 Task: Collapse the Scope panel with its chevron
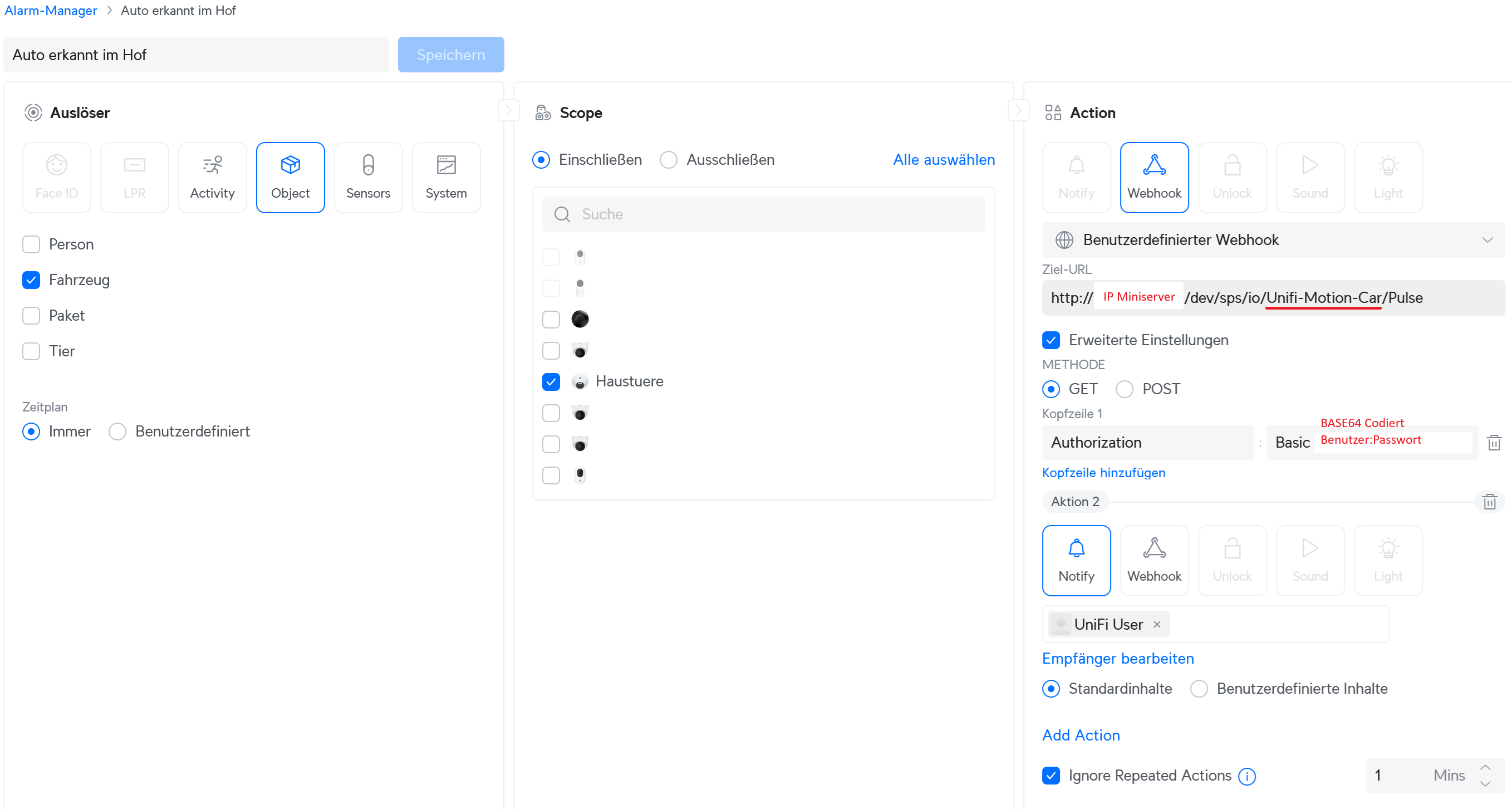pos(1018,110)
